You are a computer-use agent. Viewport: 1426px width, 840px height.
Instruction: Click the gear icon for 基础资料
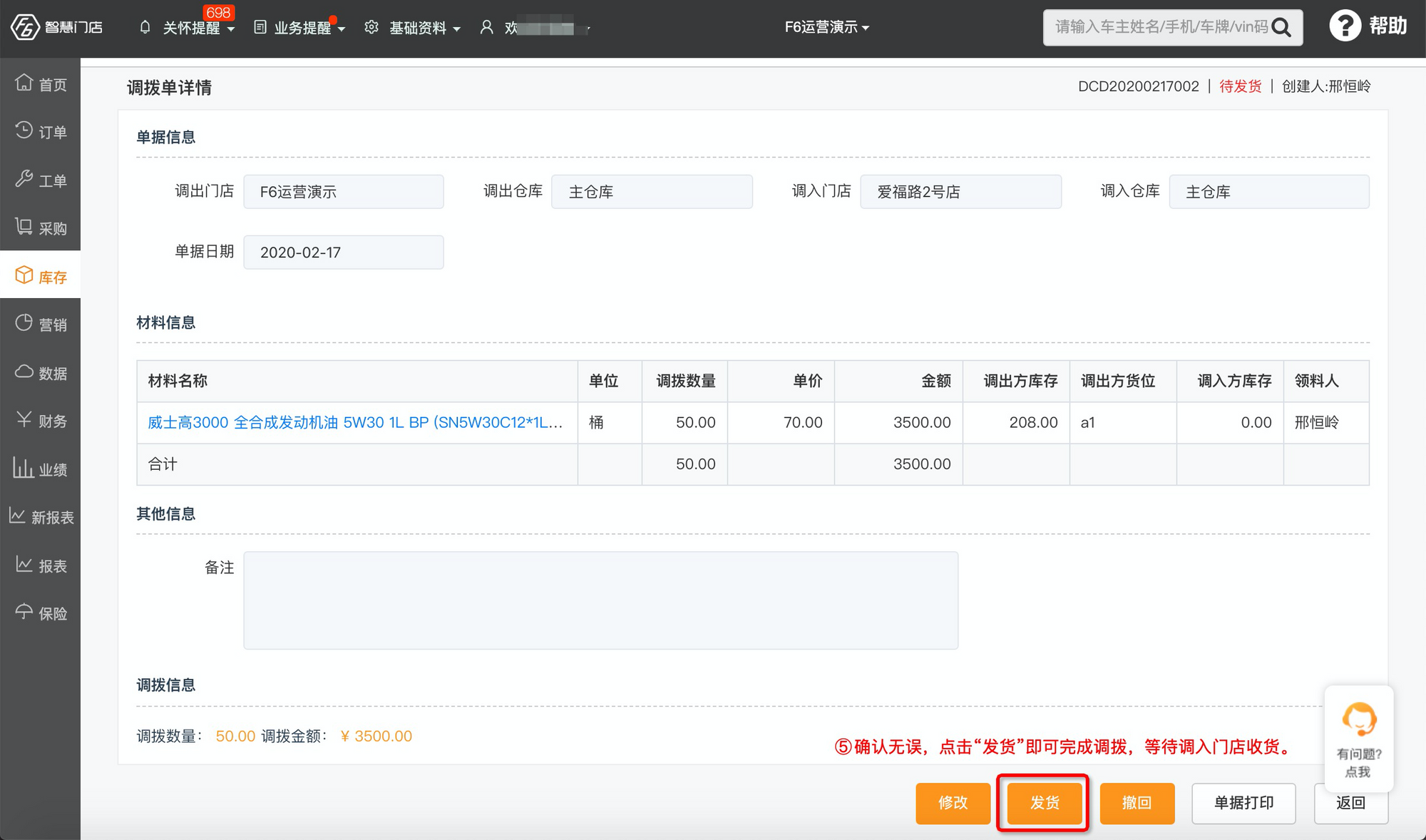(x=371, y=27)
